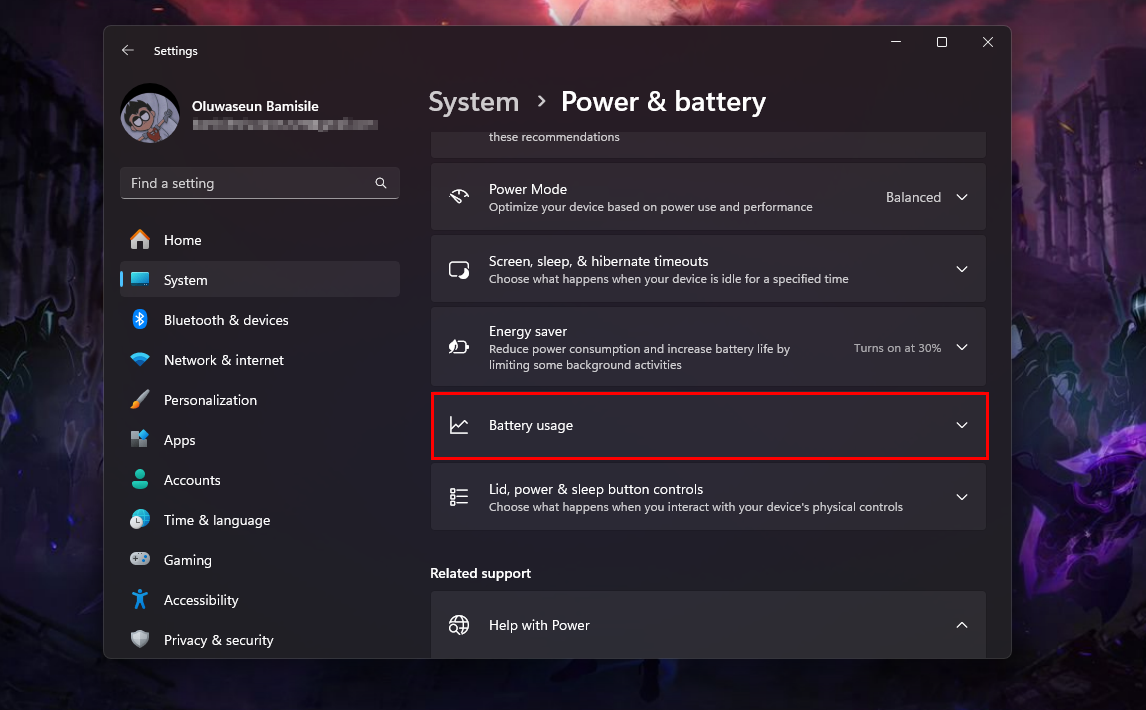Click the Bluetooth icon in sidebar
The image size is (1146, 710).
tap(140, 320)
